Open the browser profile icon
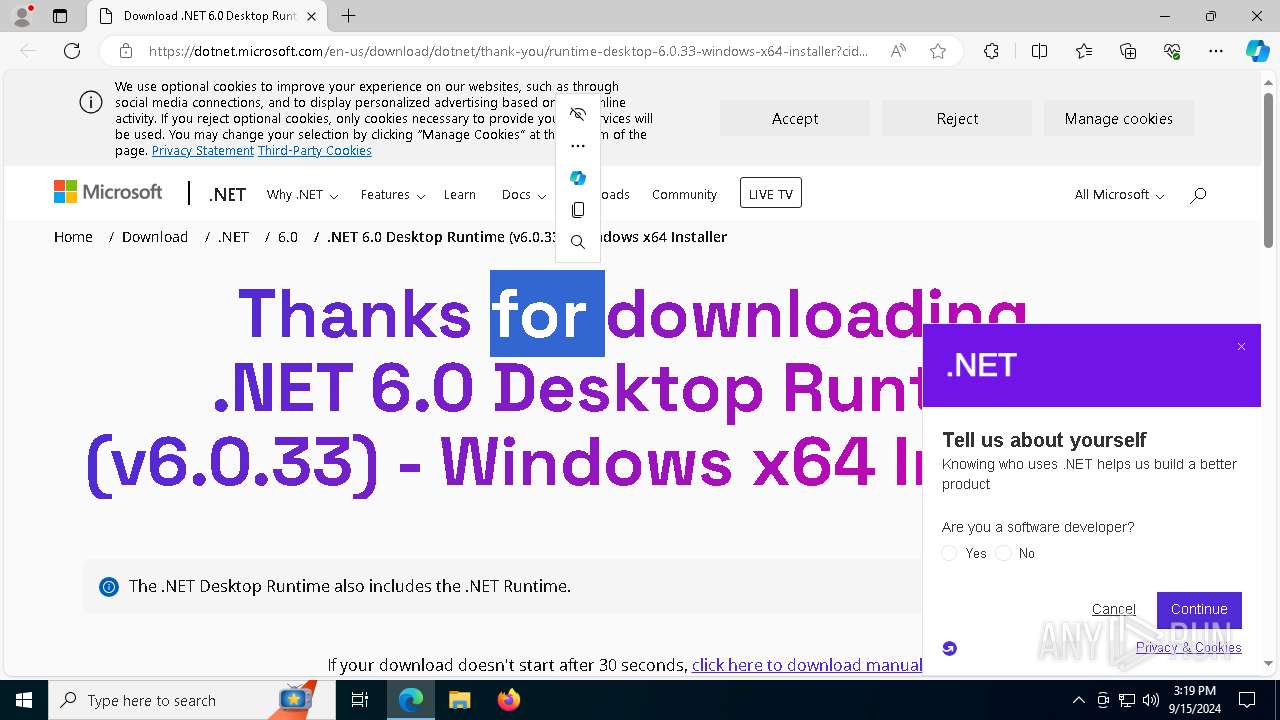The image size is (1280, 720). tap(22, 16)
